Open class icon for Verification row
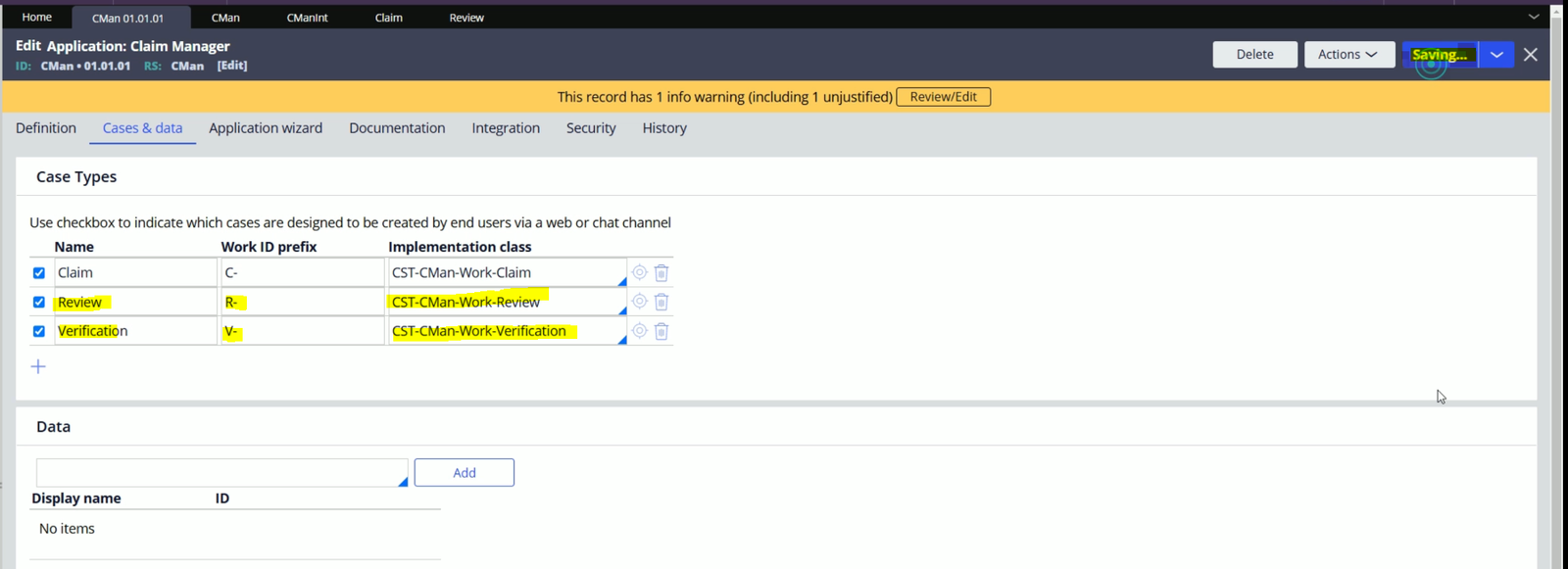Viewport: 1568px width, 569px height. point(639,331)
